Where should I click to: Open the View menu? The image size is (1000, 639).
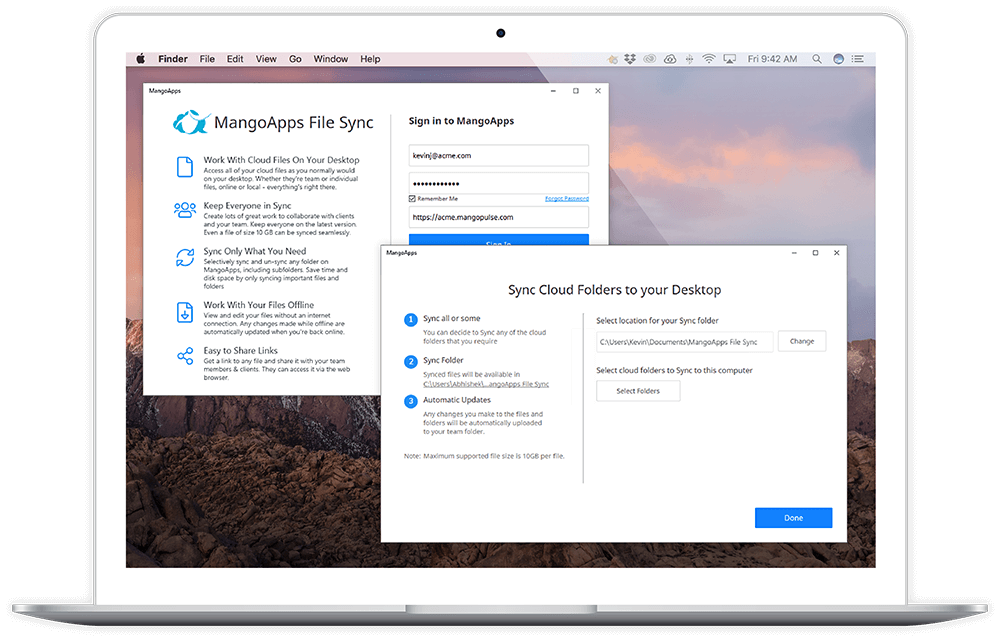click(266, 59)
